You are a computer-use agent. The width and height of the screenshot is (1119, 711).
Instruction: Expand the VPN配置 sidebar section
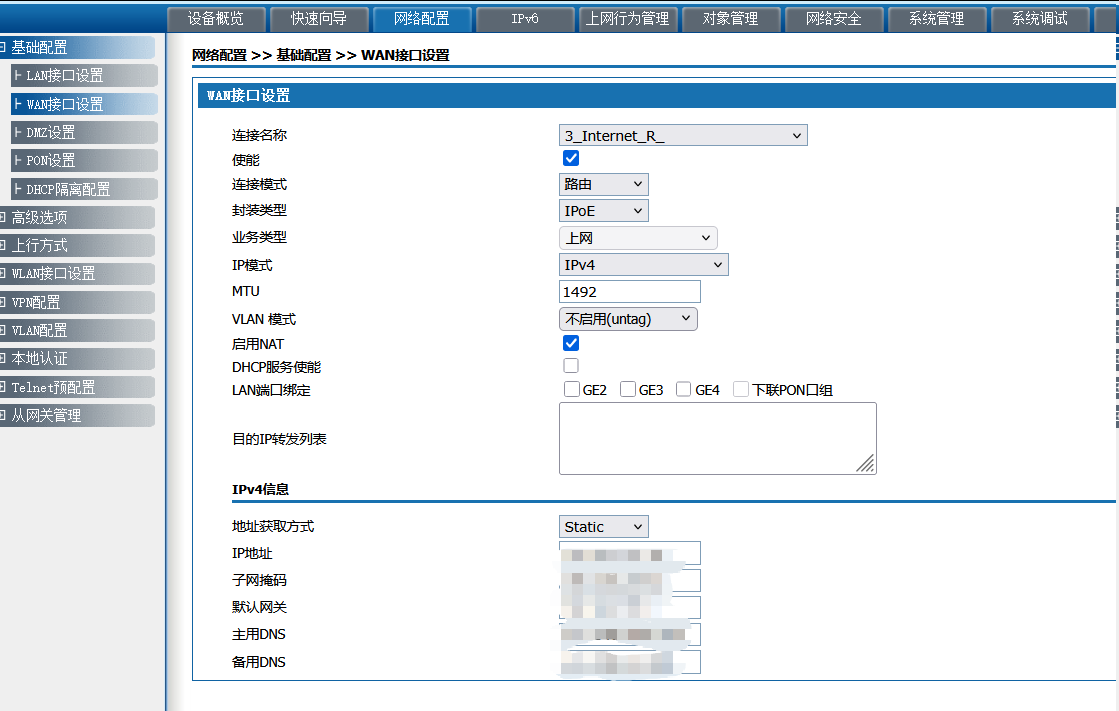(x=77, y=303)
